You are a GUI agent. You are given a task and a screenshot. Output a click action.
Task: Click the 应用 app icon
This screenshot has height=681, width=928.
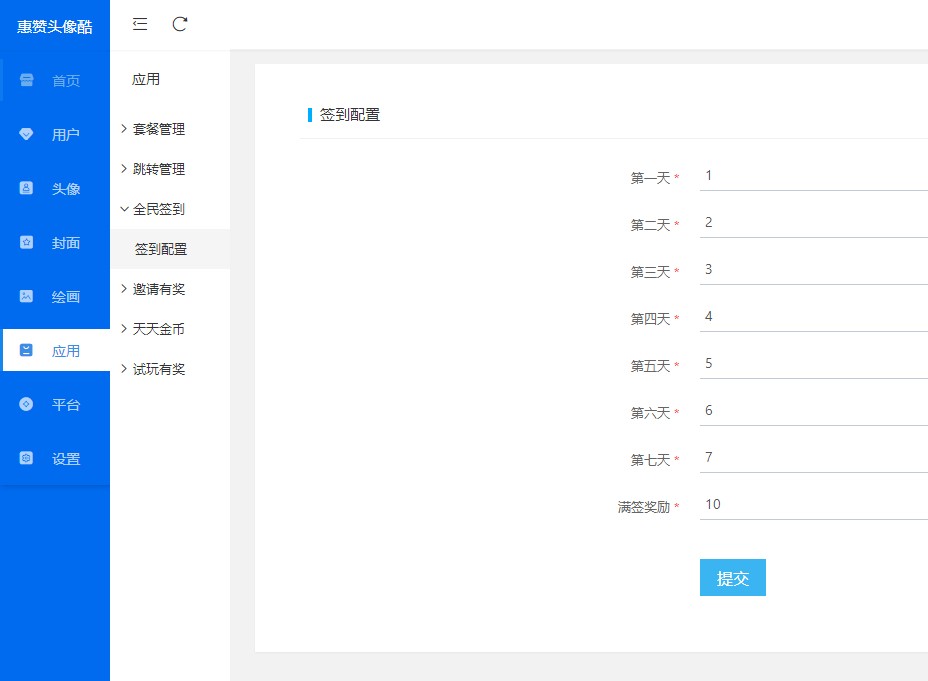(x=26, y=350)
